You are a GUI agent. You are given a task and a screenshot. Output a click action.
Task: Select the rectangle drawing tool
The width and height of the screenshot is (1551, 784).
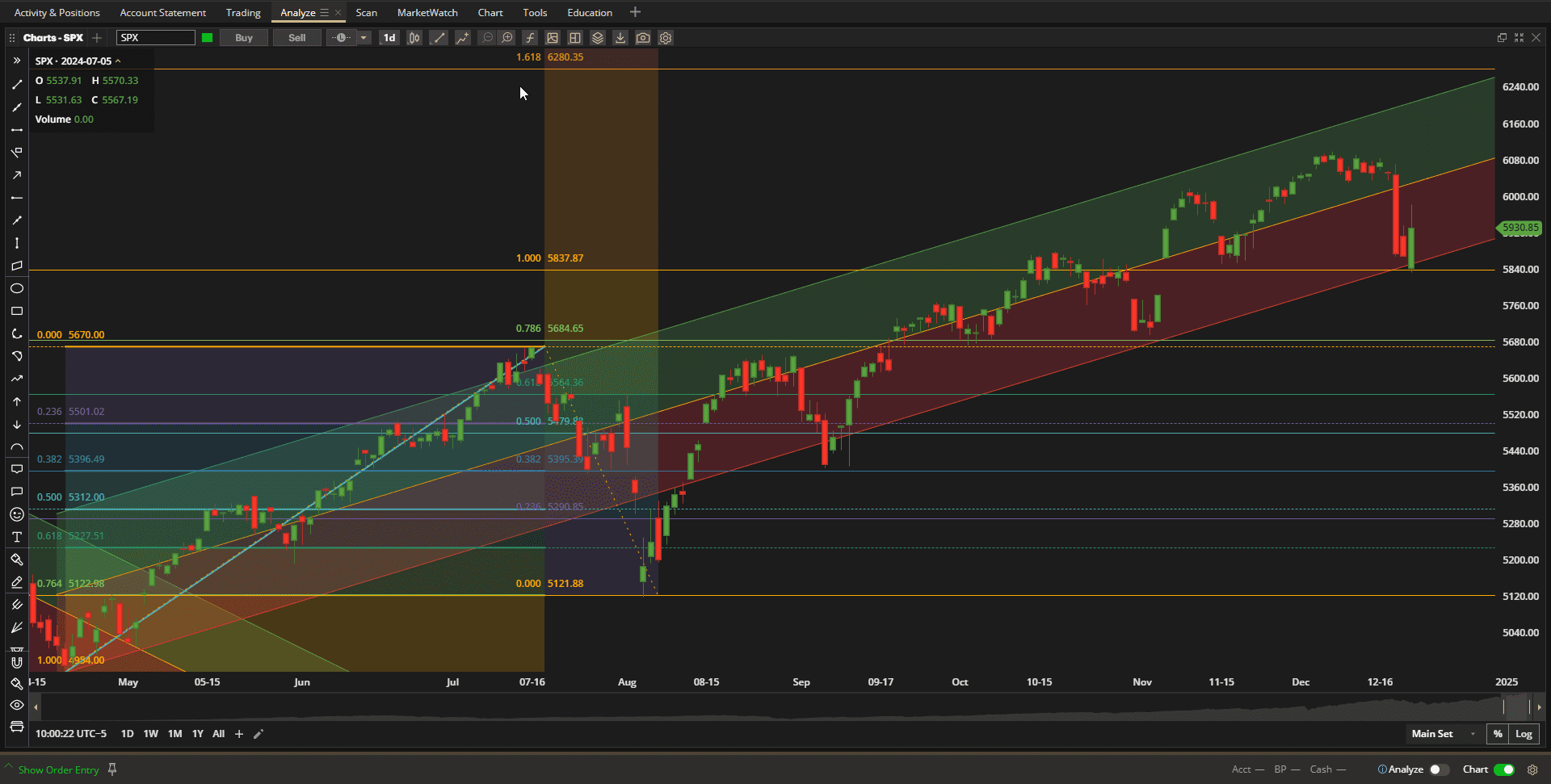[x=17, y=311]
